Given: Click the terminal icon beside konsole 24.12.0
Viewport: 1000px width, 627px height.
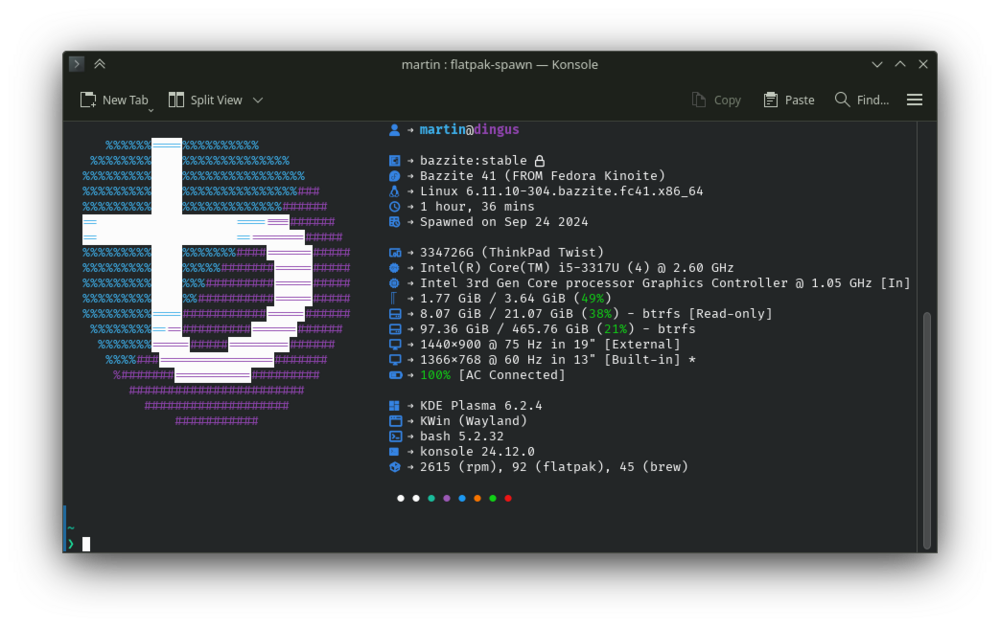Looking at the screenshot, I should 394,452.
